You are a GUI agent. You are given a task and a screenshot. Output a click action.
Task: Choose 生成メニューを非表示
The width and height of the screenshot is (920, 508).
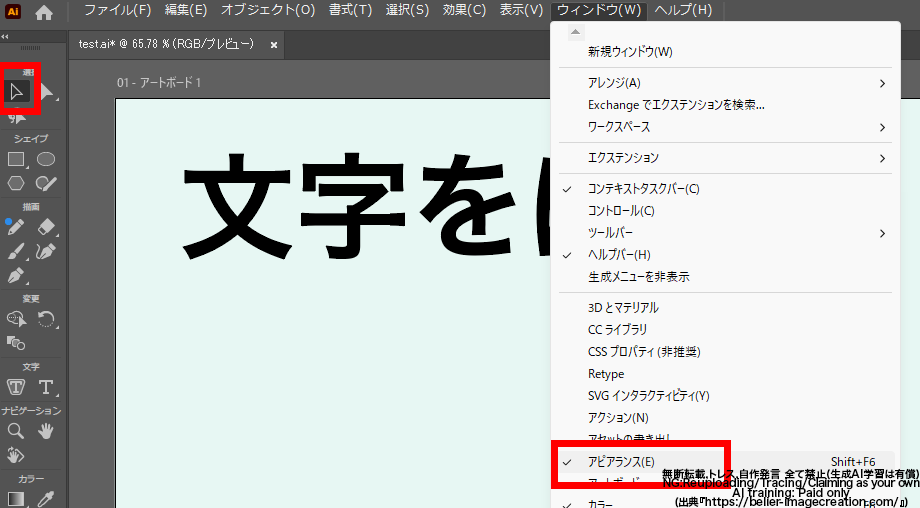point(725,277)
